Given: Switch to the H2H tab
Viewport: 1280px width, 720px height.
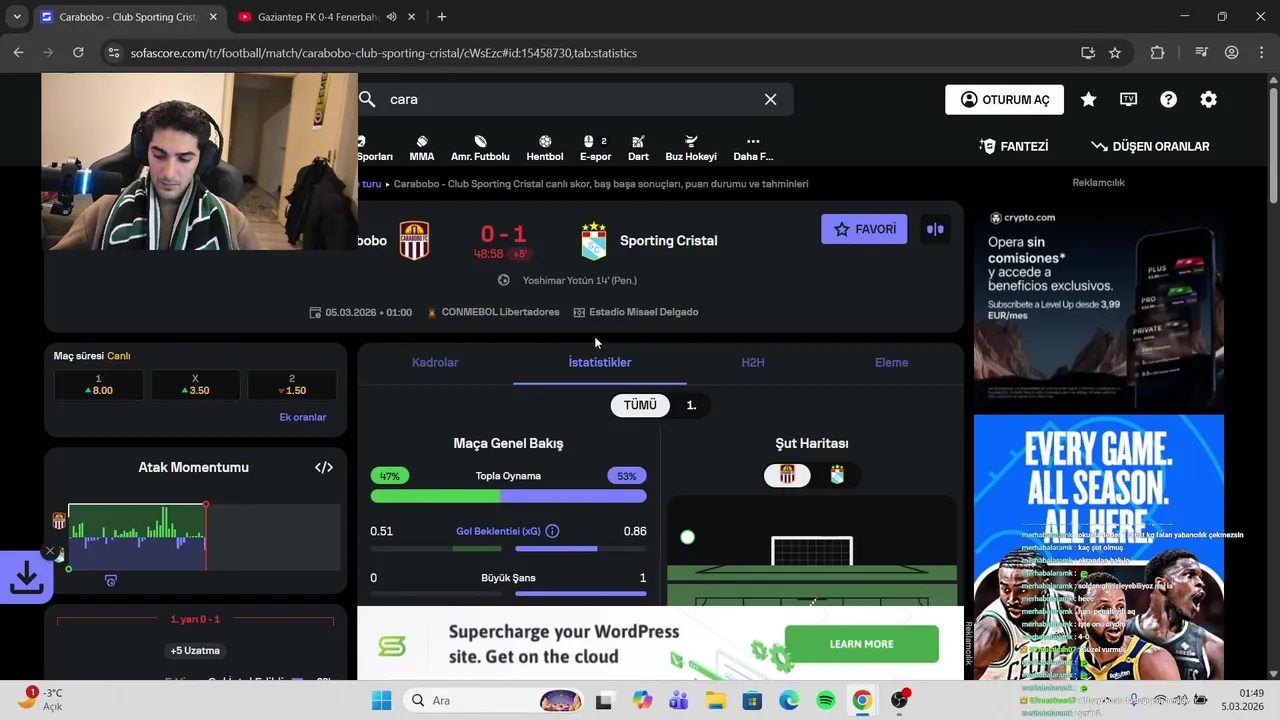Looking at the screenshot, I should [x=753, y=362].
